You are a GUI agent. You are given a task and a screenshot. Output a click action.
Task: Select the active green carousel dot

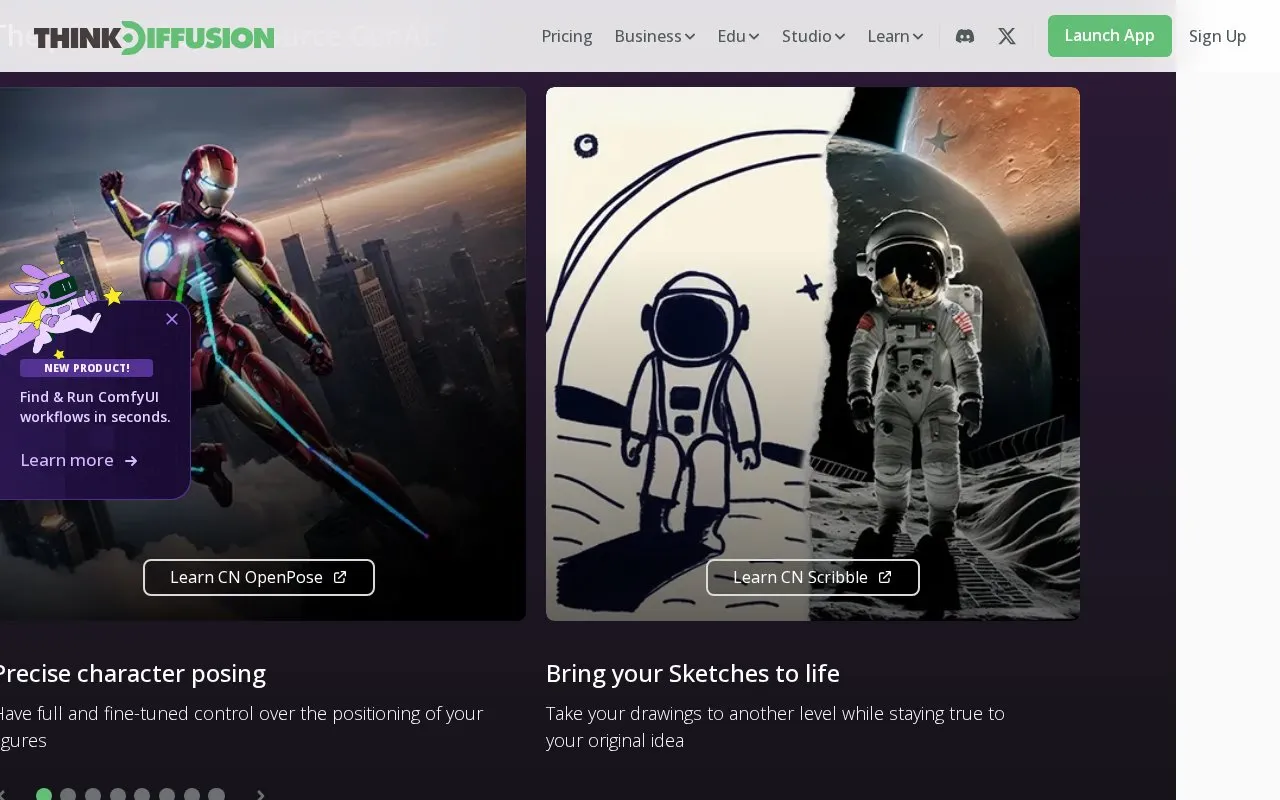tap(44, 795)
